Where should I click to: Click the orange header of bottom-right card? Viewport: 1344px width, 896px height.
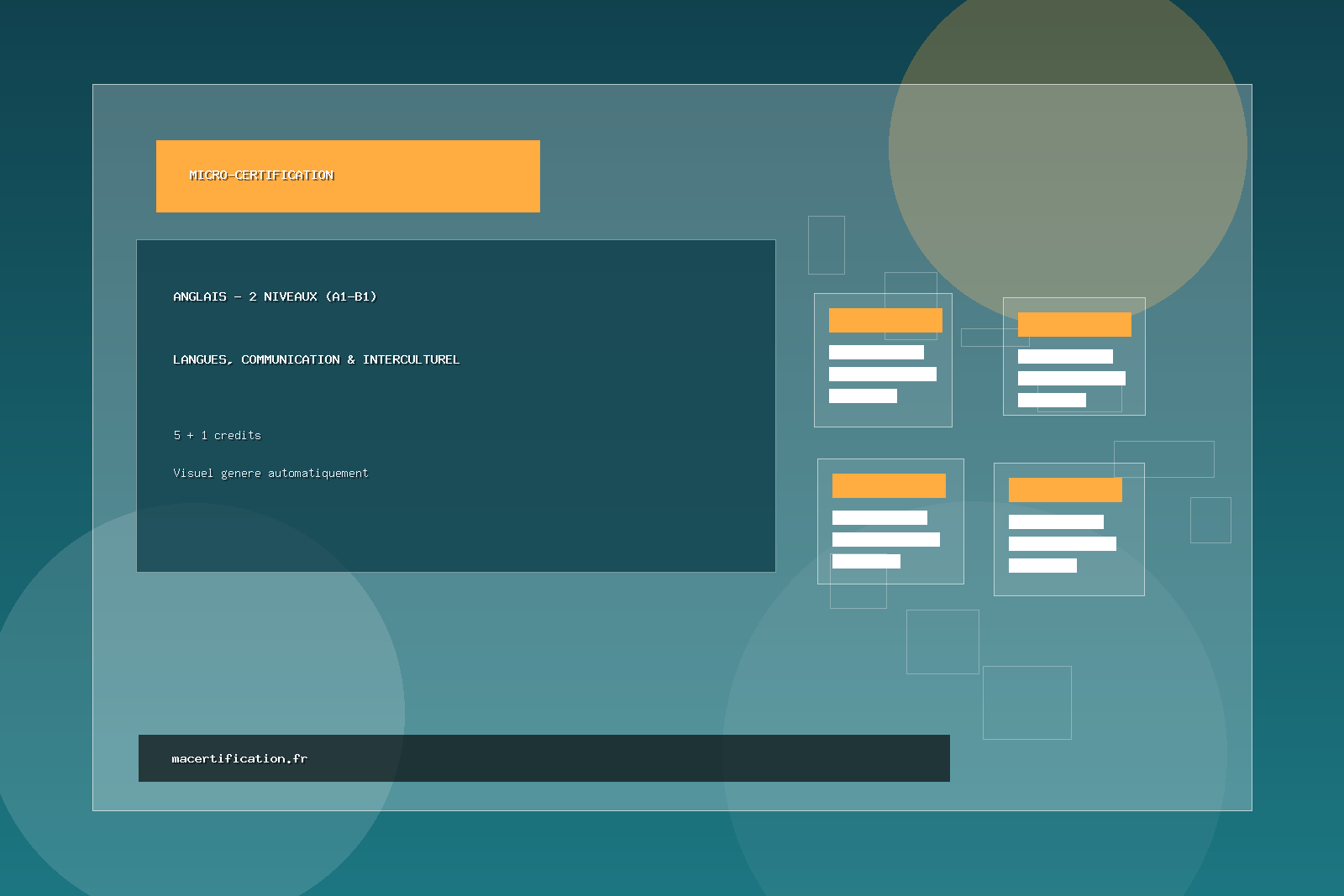[1065, 490]
